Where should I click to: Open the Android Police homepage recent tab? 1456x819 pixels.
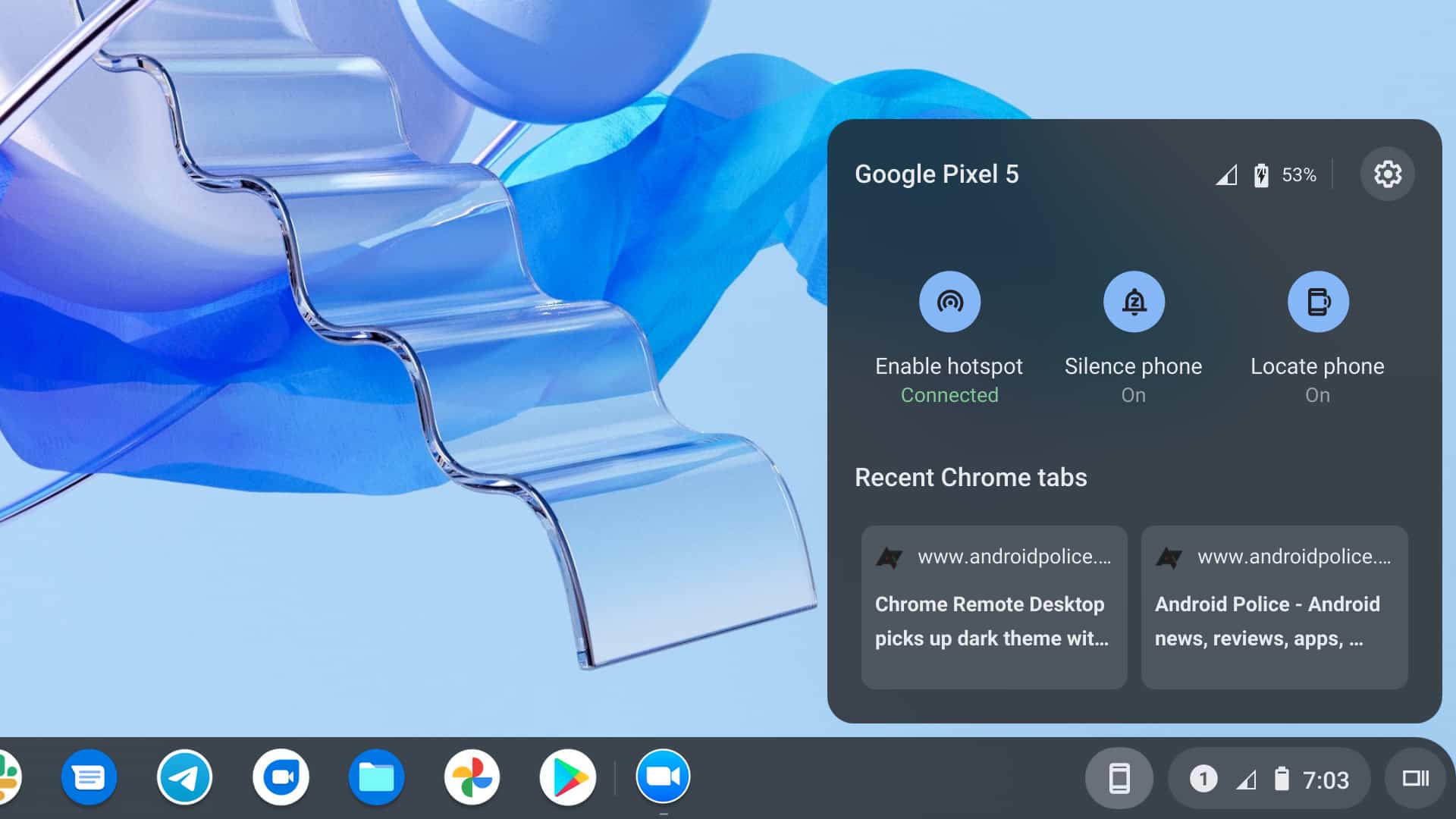coord(1274,607)
